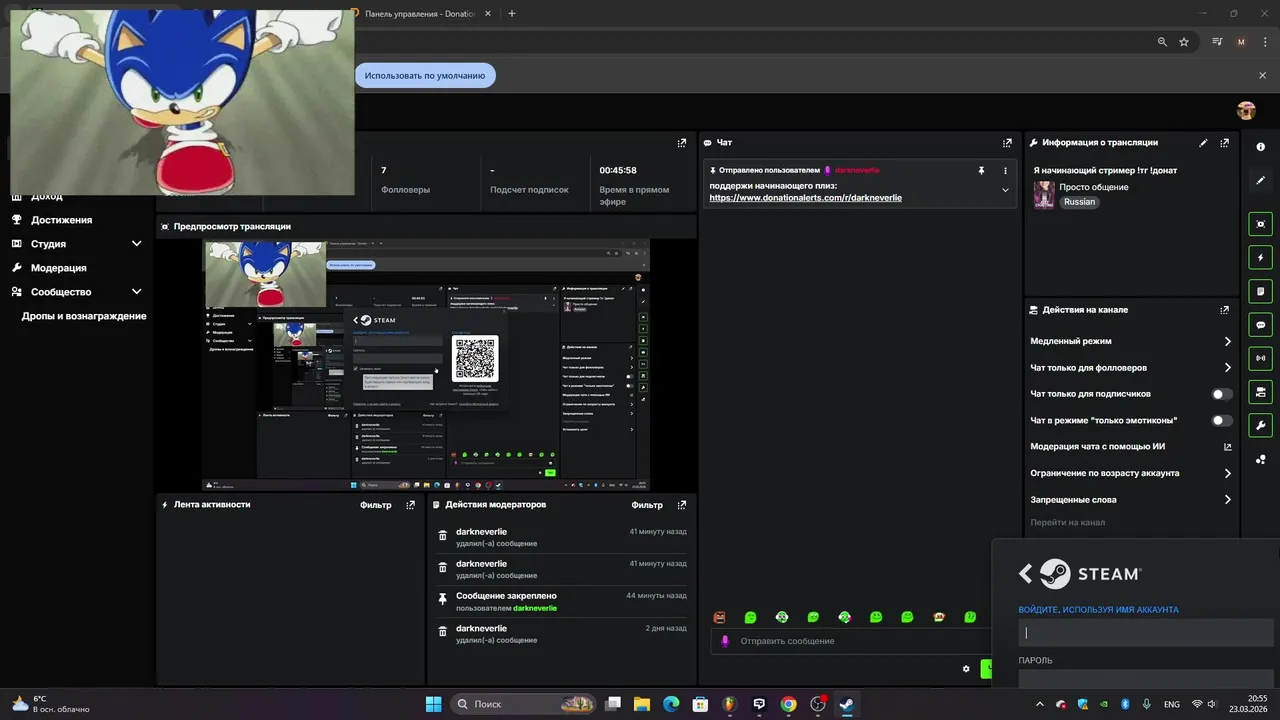Click the green camera quick action
This screenshot has width=1280, height=720.
[1260, 391]
